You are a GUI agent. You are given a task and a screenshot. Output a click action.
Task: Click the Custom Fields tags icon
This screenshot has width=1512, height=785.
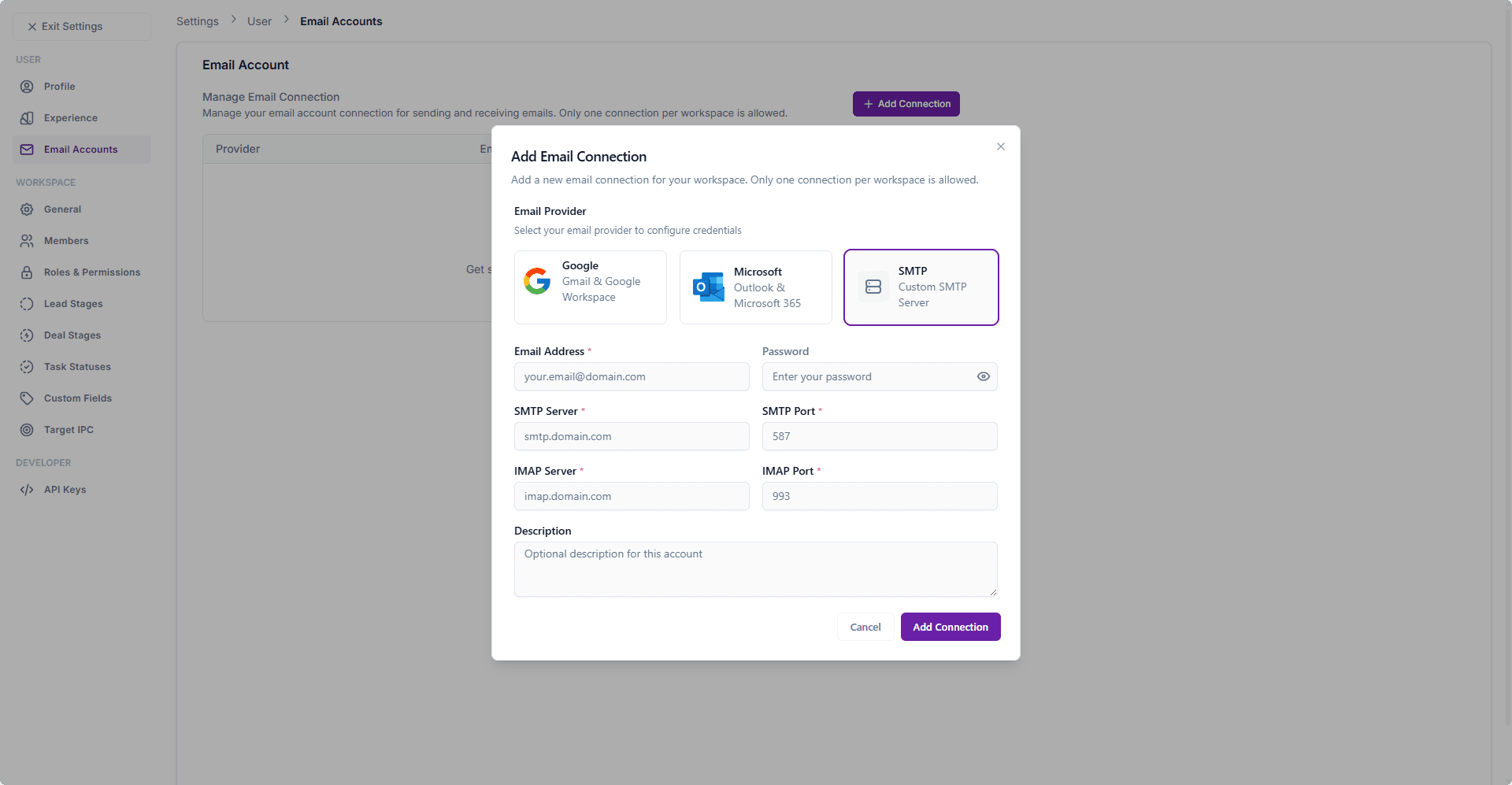coord(26,398)
